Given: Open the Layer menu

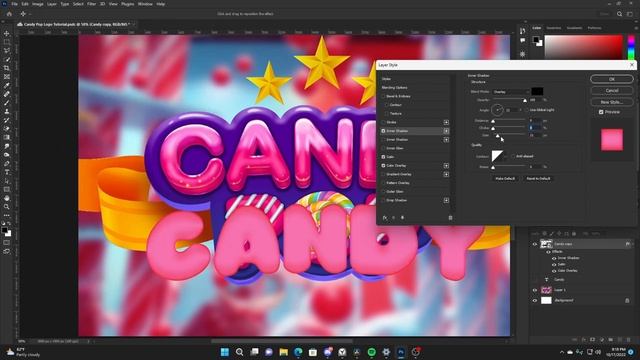Looking at the screenshot, I should tap(52, 4).
